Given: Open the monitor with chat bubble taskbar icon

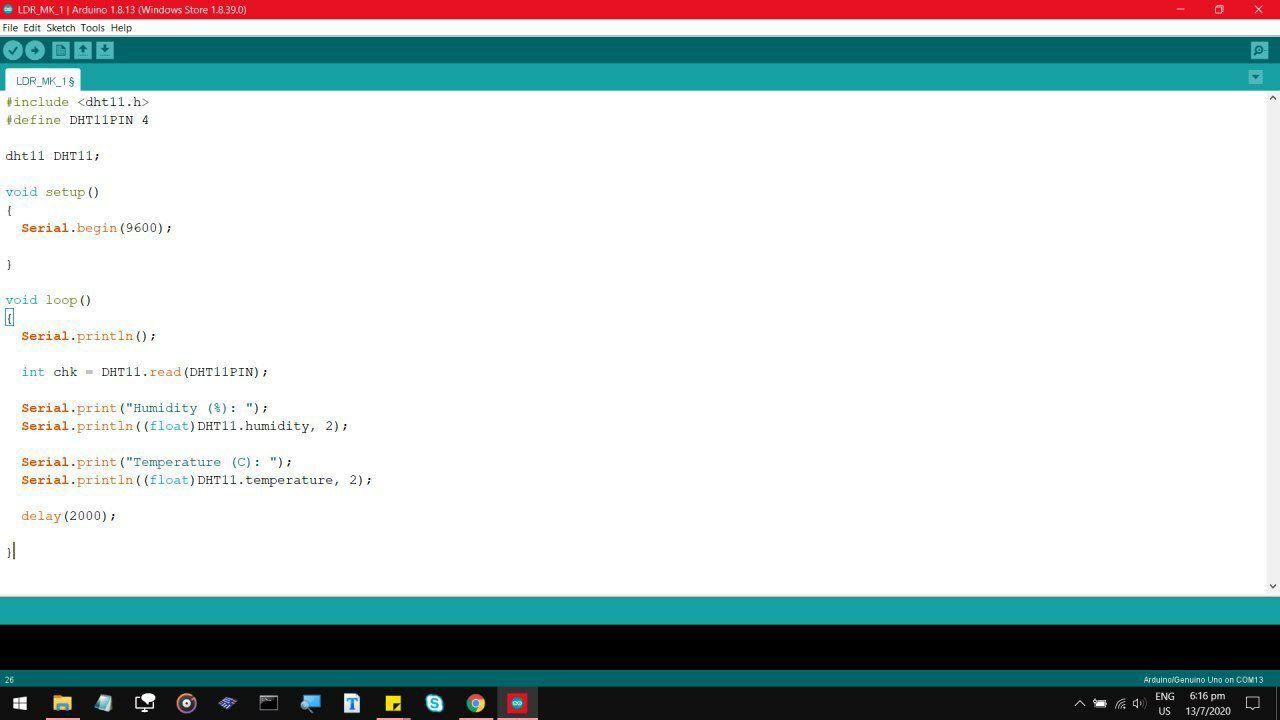Looking at the screenshot, I should (x=145, y=704).
